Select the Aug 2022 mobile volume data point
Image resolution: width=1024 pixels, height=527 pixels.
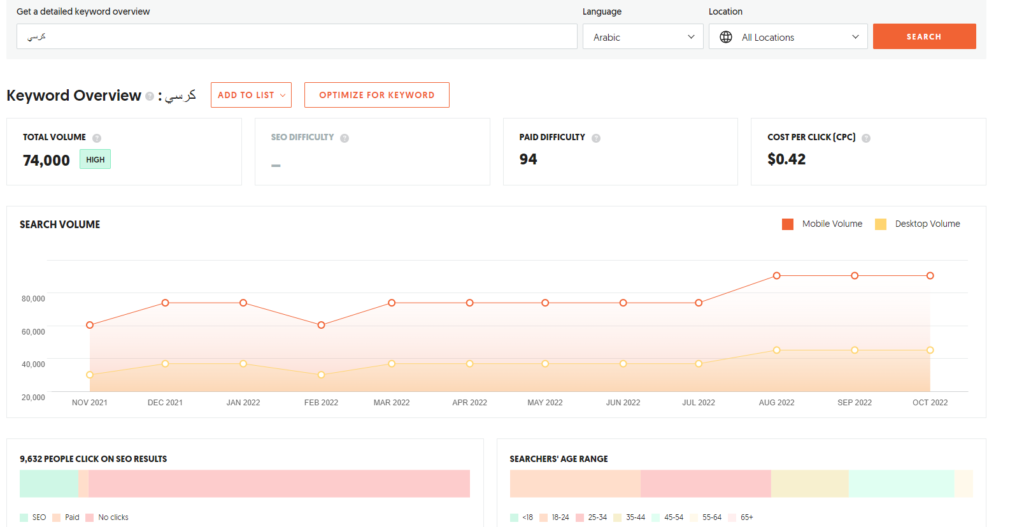[x=777, y=275]
